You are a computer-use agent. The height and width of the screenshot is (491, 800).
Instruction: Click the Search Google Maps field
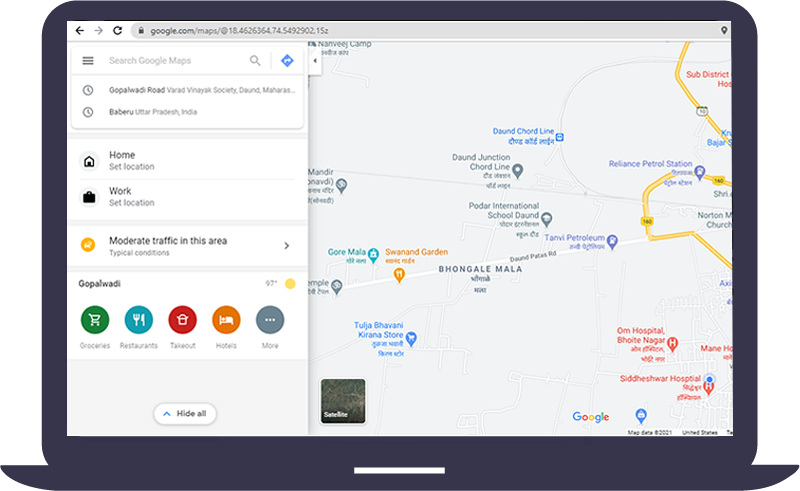170,61
